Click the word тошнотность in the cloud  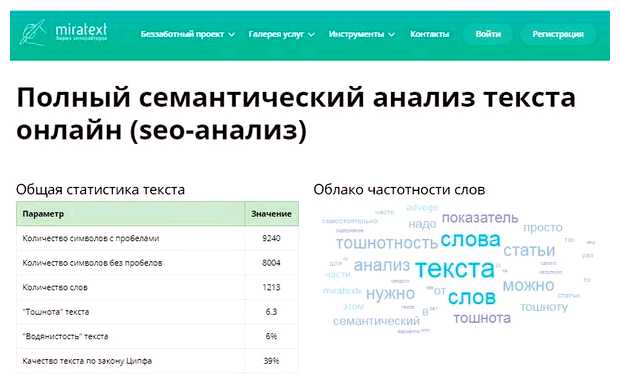click(387, 244)
